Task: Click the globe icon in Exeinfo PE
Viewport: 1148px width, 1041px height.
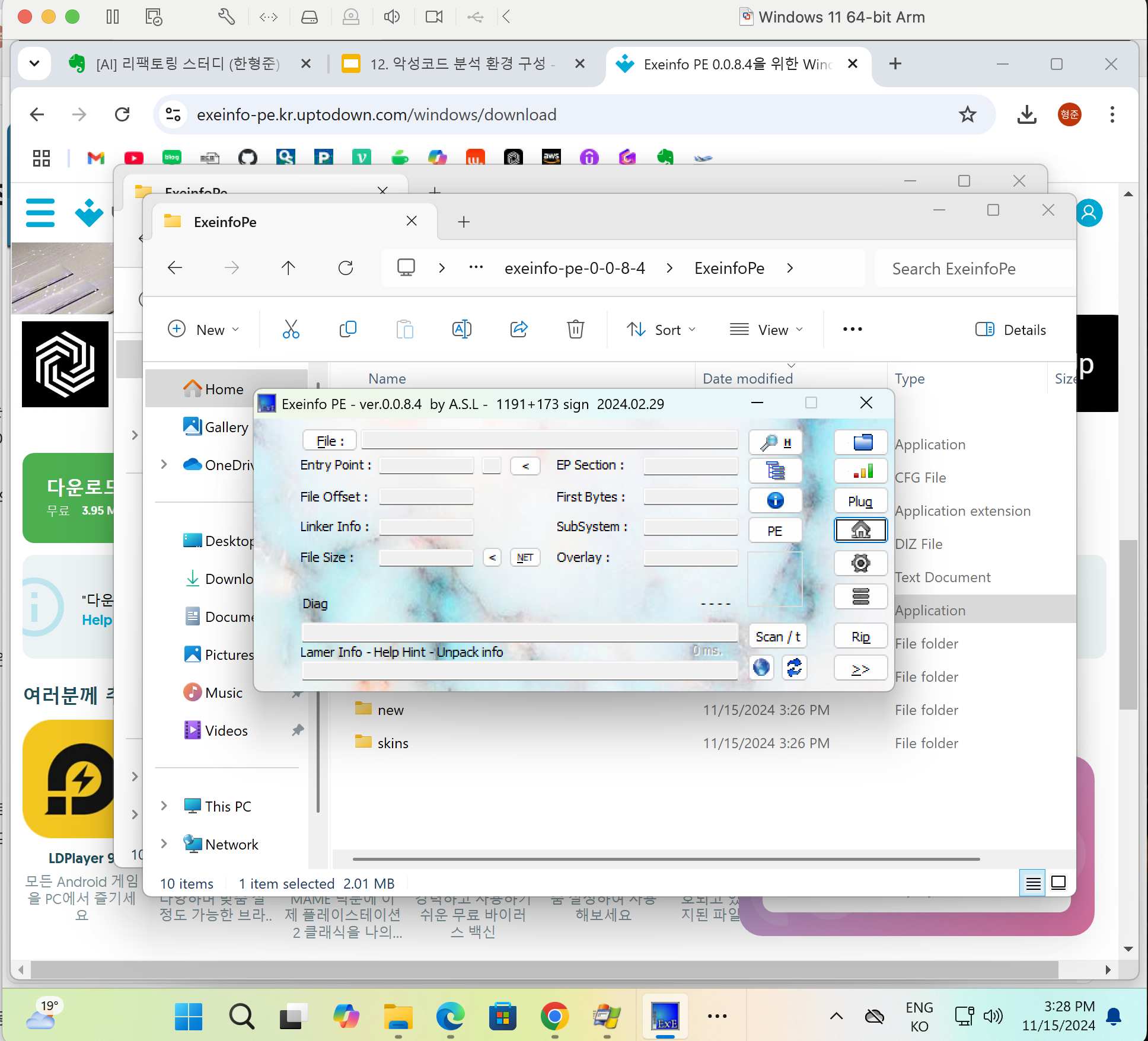Action: coord(761,668)
